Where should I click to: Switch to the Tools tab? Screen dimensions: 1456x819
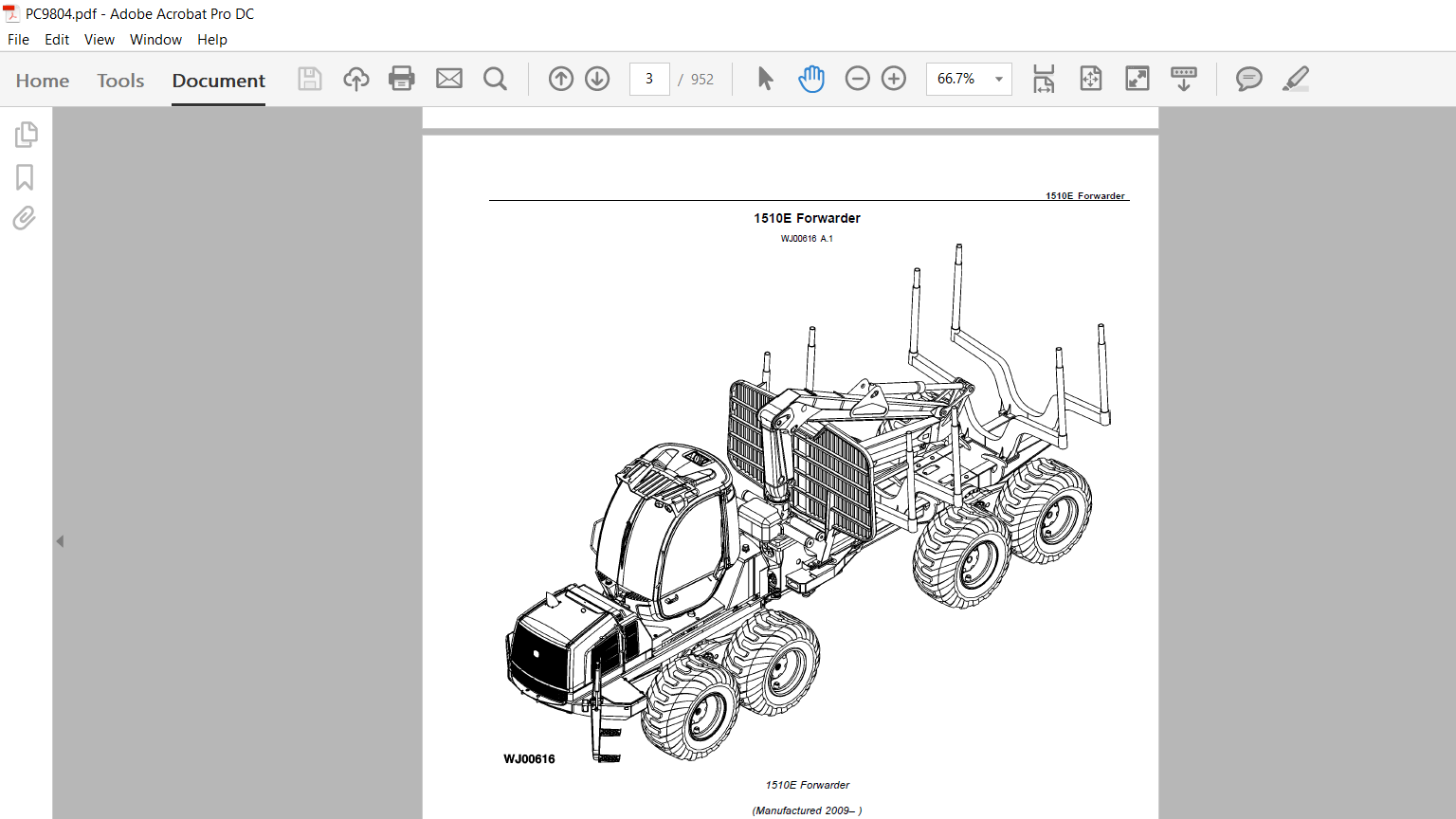pos(120,81)
